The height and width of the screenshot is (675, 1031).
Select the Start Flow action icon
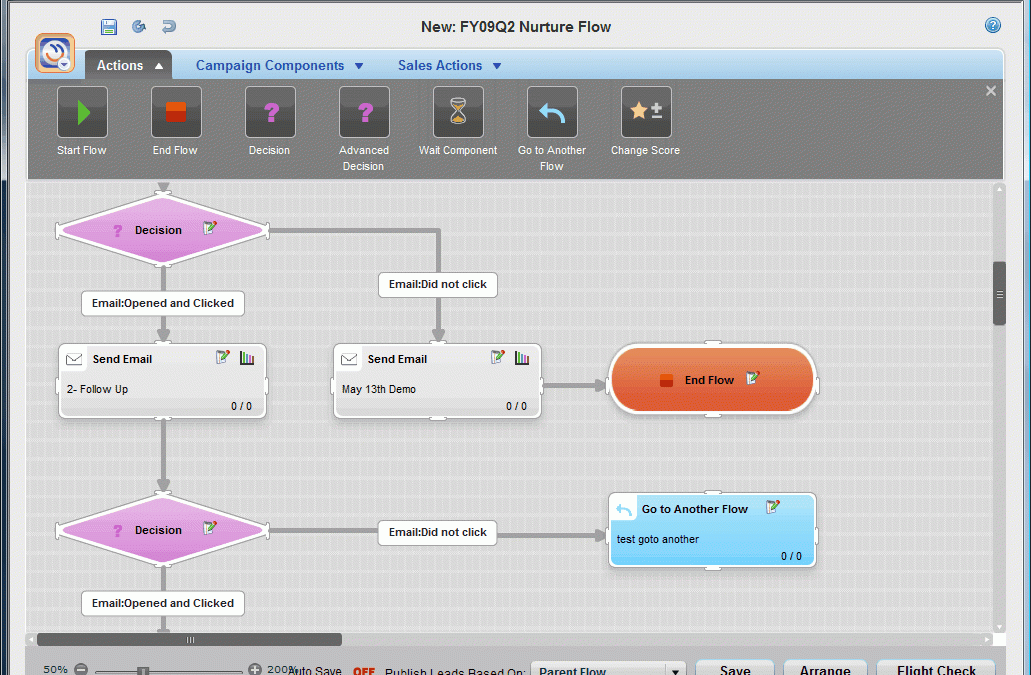(82, 112)
